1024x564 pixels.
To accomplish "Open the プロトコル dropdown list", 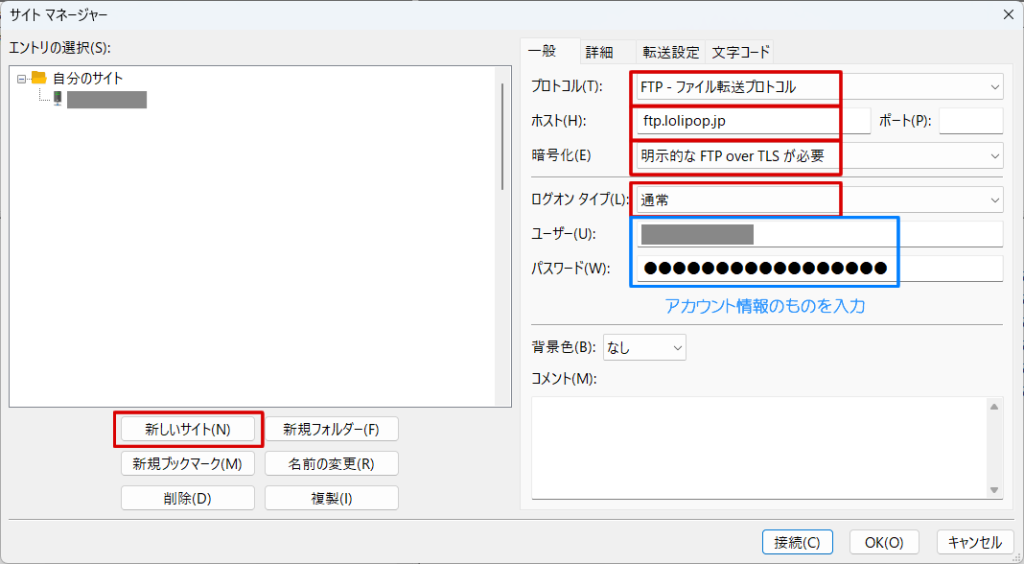I will tap(994, 87).
